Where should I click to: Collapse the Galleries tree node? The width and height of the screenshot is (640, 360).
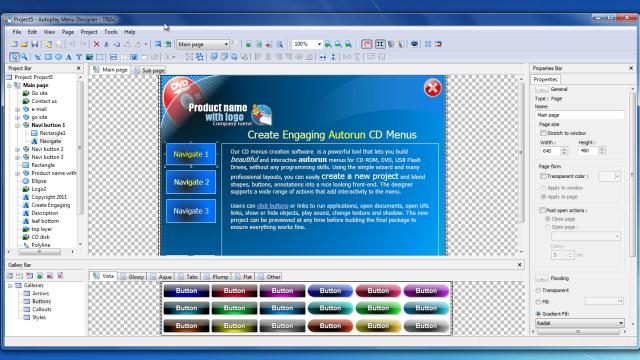point(10,286)
